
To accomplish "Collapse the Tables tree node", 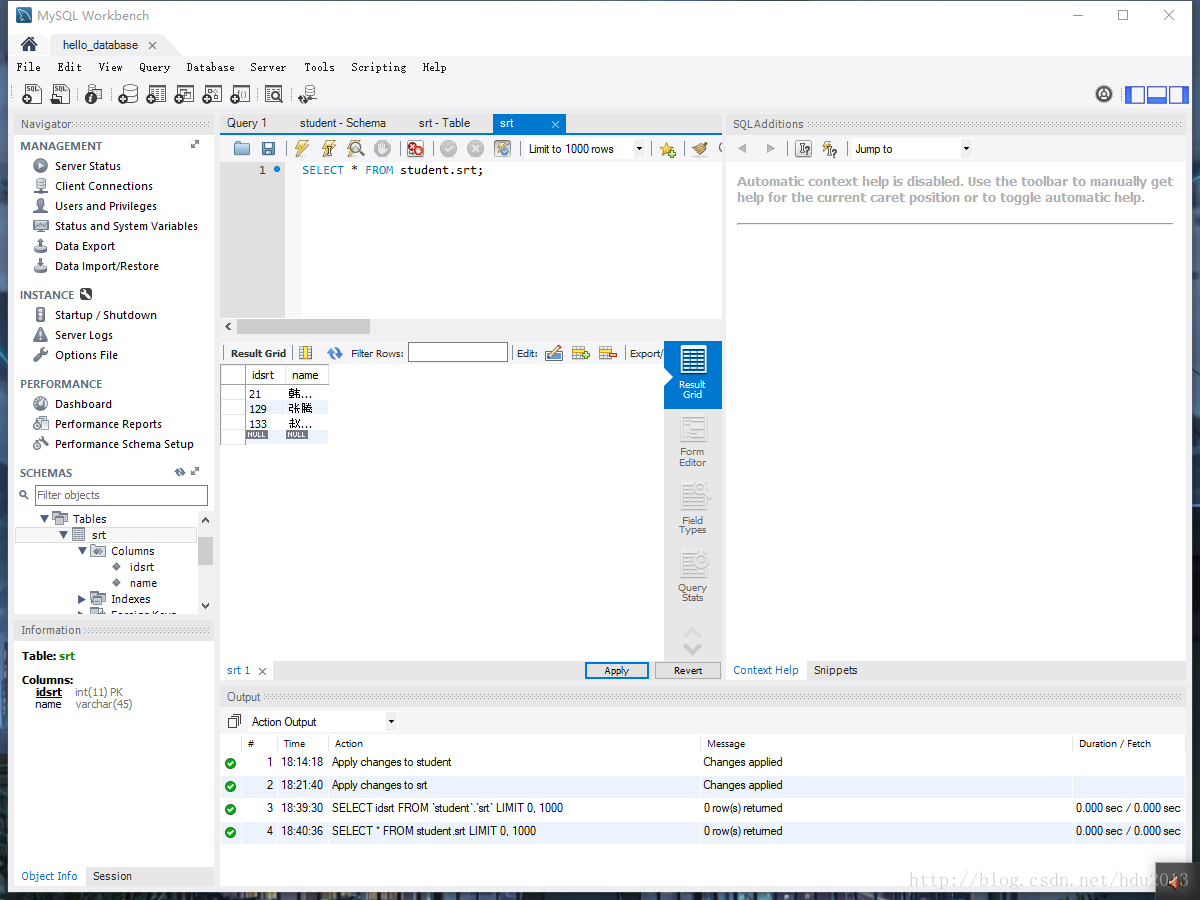I will (44, 519).
